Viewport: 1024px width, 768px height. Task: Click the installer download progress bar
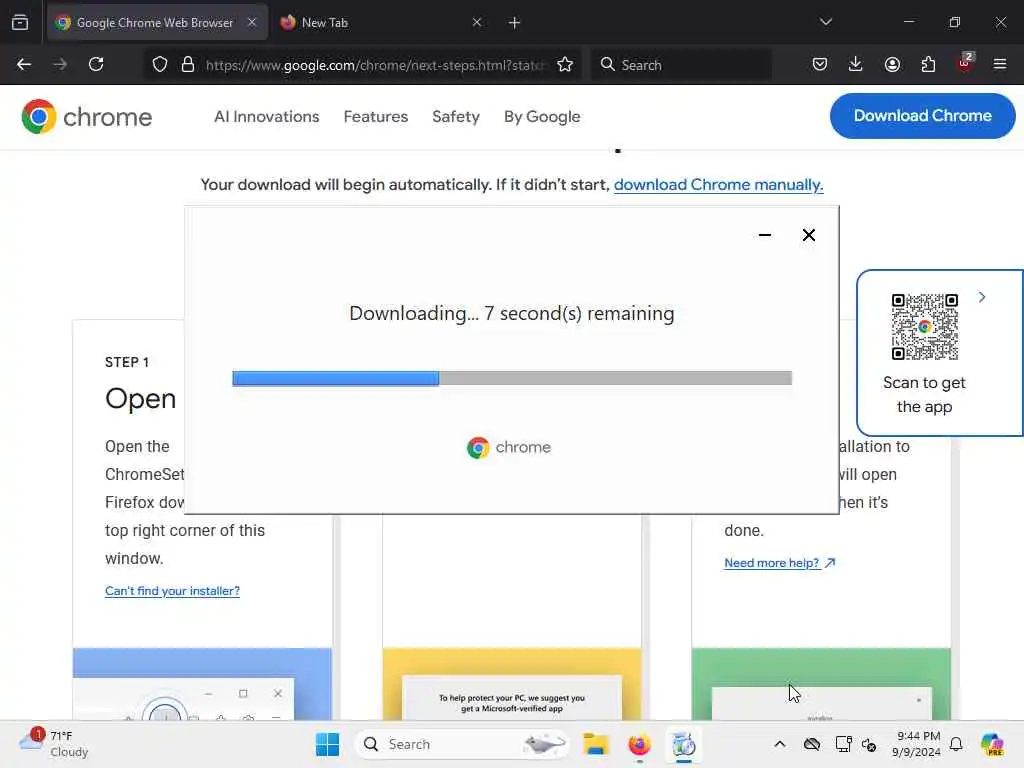[x=512, y=378]
